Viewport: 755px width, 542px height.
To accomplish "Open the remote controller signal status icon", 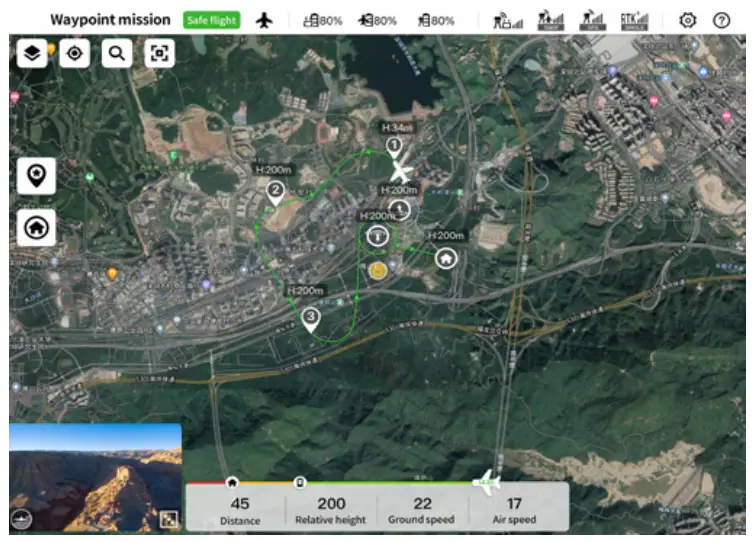I will click(508, 21).
